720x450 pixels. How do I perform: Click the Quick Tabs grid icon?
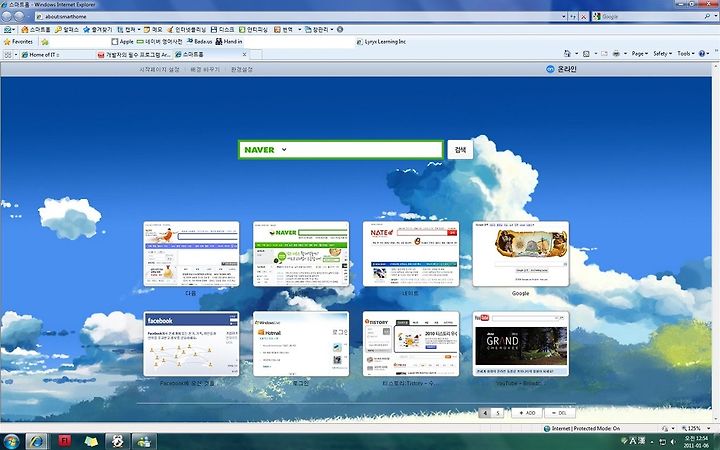coord(7,55)
